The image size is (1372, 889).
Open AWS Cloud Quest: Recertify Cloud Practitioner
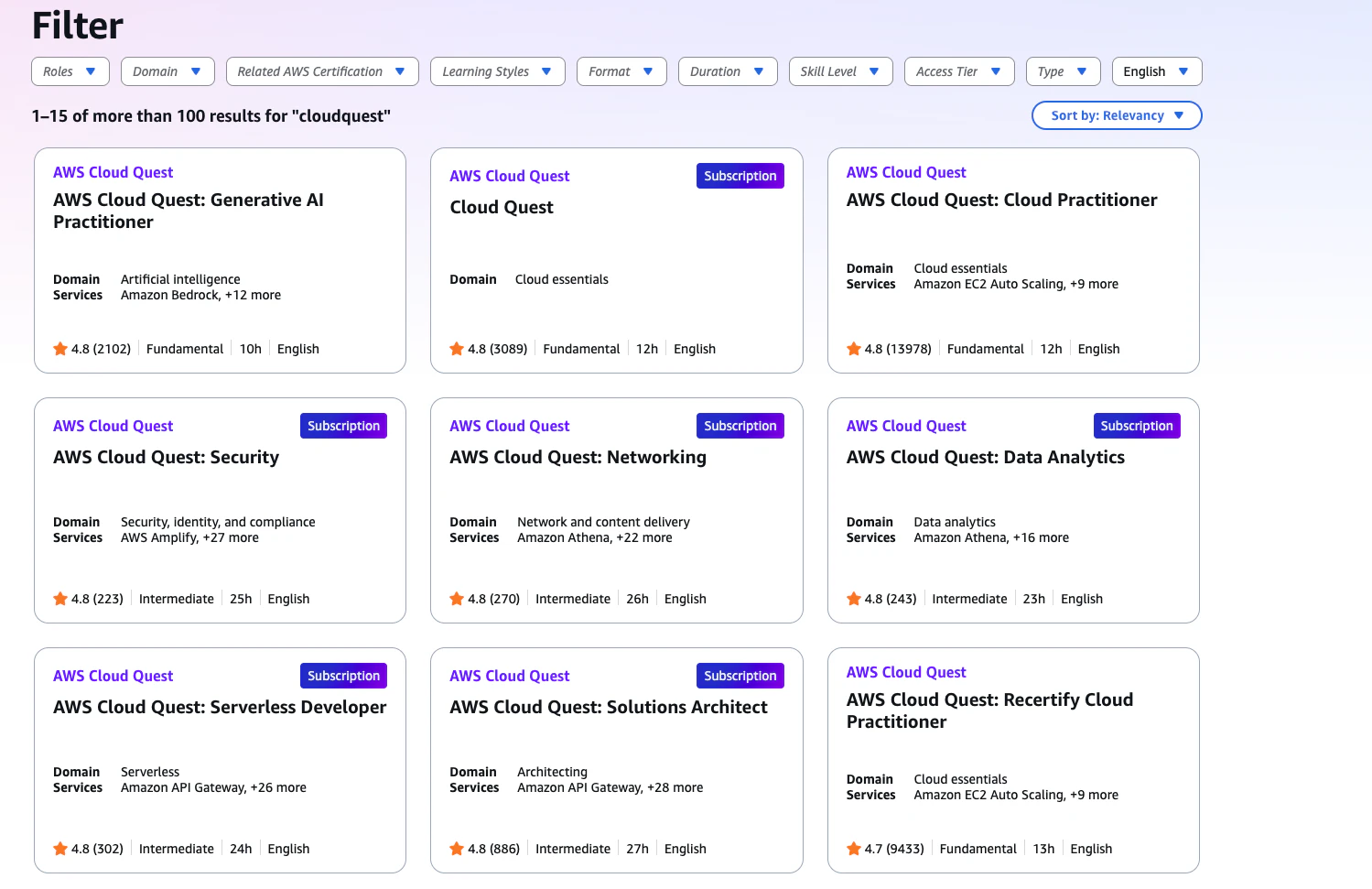click(x=989, y=710)
